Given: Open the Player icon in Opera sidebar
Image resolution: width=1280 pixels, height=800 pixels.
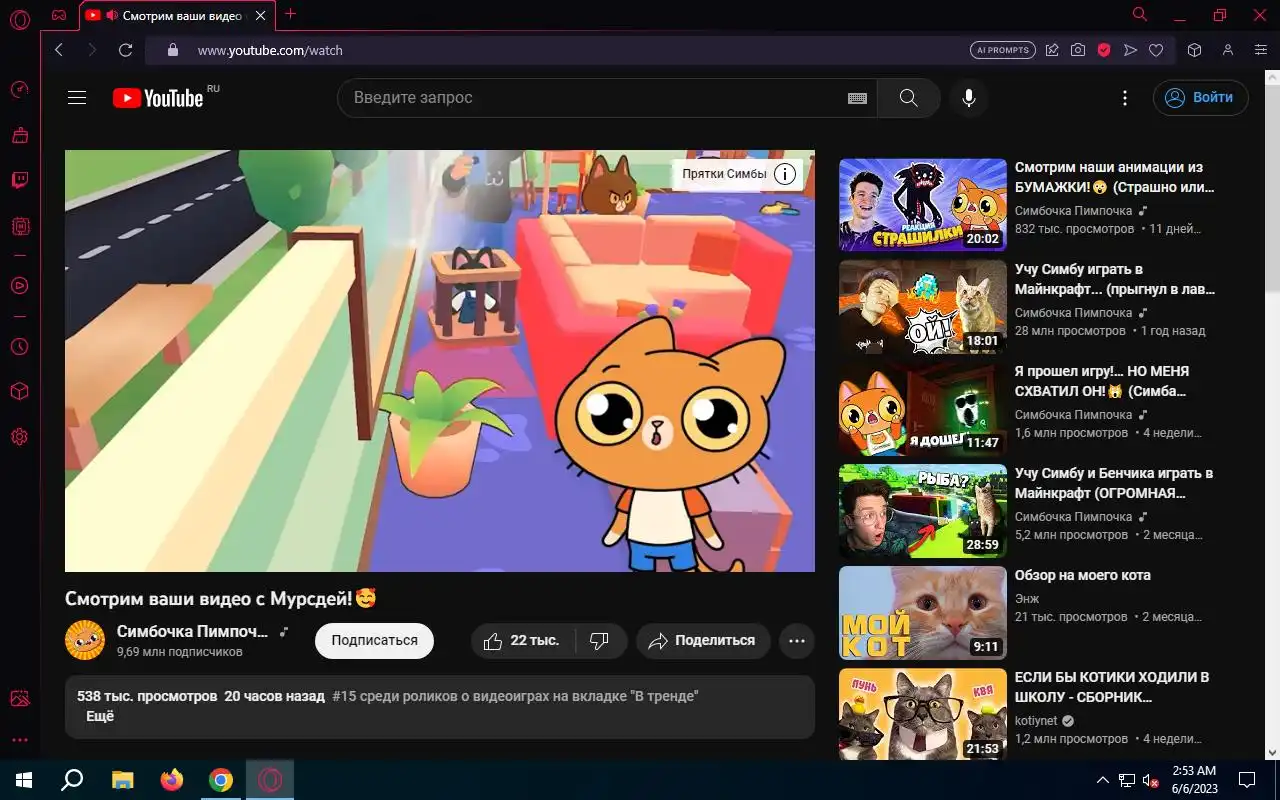Looking at the screenshot, I should coord(19,286).
